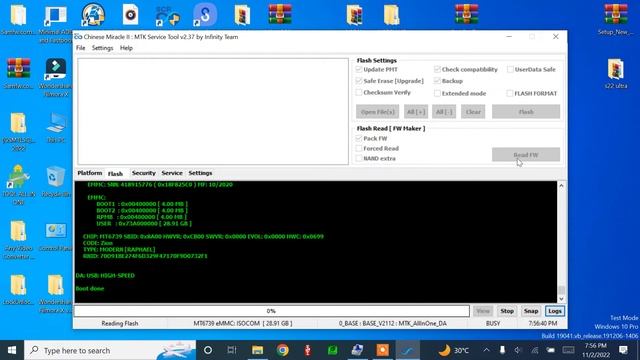
Task: Switch to the Flash tab
Action: point(116,173)
